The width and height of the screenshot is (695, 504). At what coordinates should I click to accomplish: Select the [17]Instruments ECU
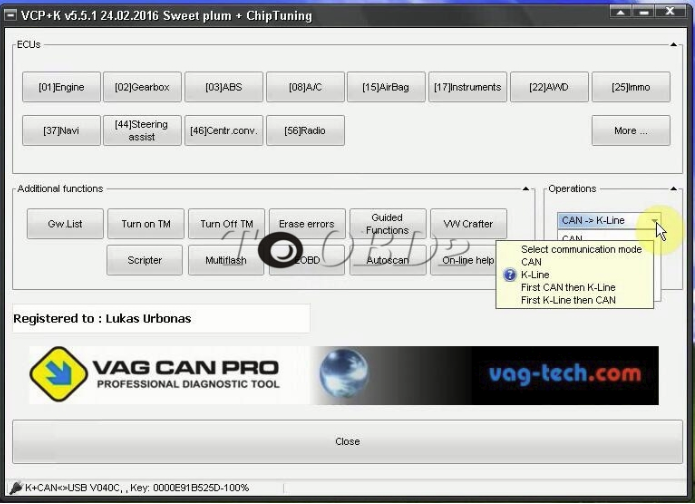(x=468, y=87)
